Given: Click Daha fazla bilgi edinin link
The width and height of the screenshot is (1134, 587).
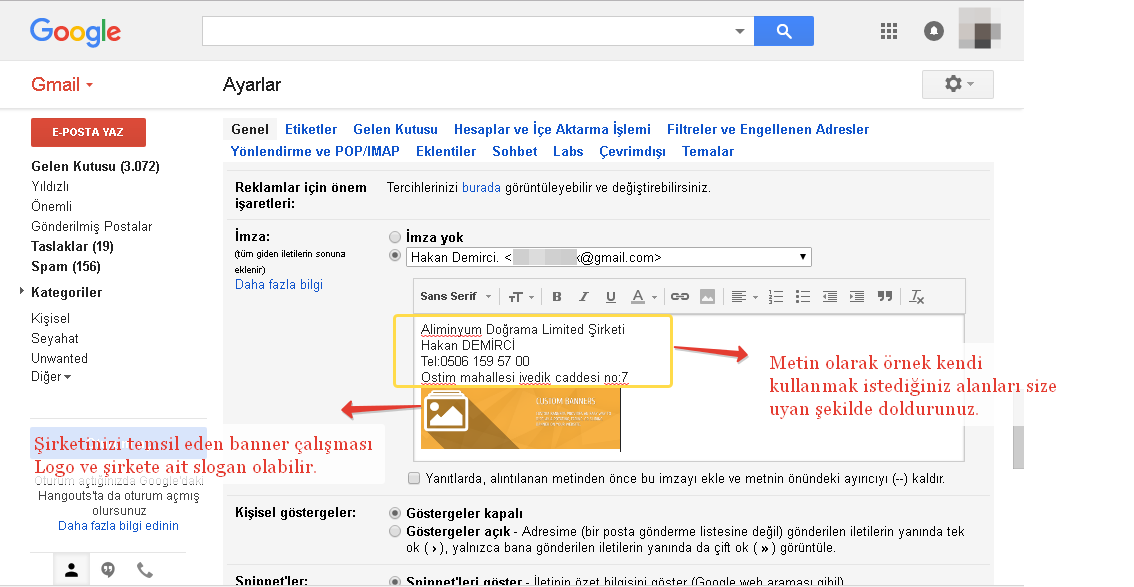Looking at the screenshot, I should click(x=119, y=526).
